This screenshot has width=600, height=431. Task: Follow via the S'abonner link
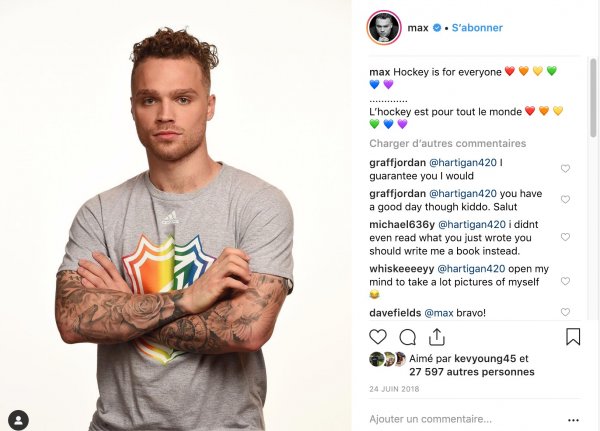tap(477, 28)
